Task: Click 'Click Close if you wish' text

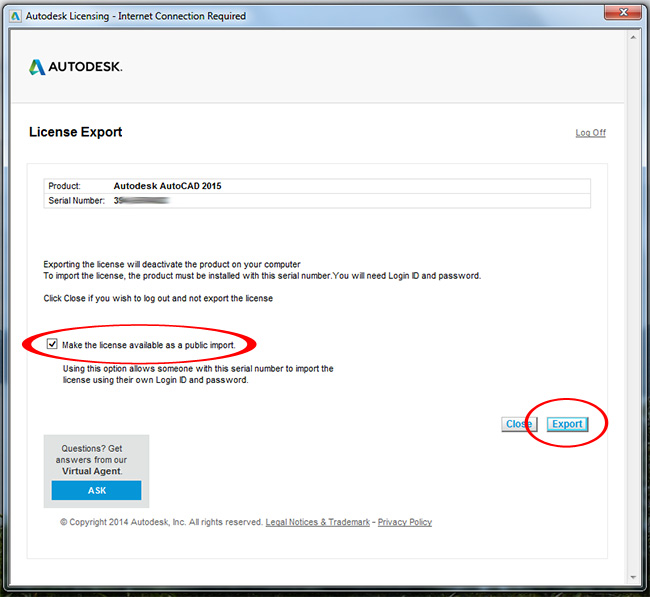Action: point(158,298)
